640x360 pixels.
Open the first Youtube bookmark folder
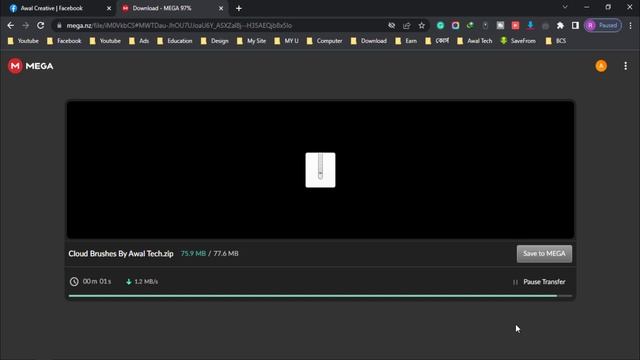tap(23, 41)
